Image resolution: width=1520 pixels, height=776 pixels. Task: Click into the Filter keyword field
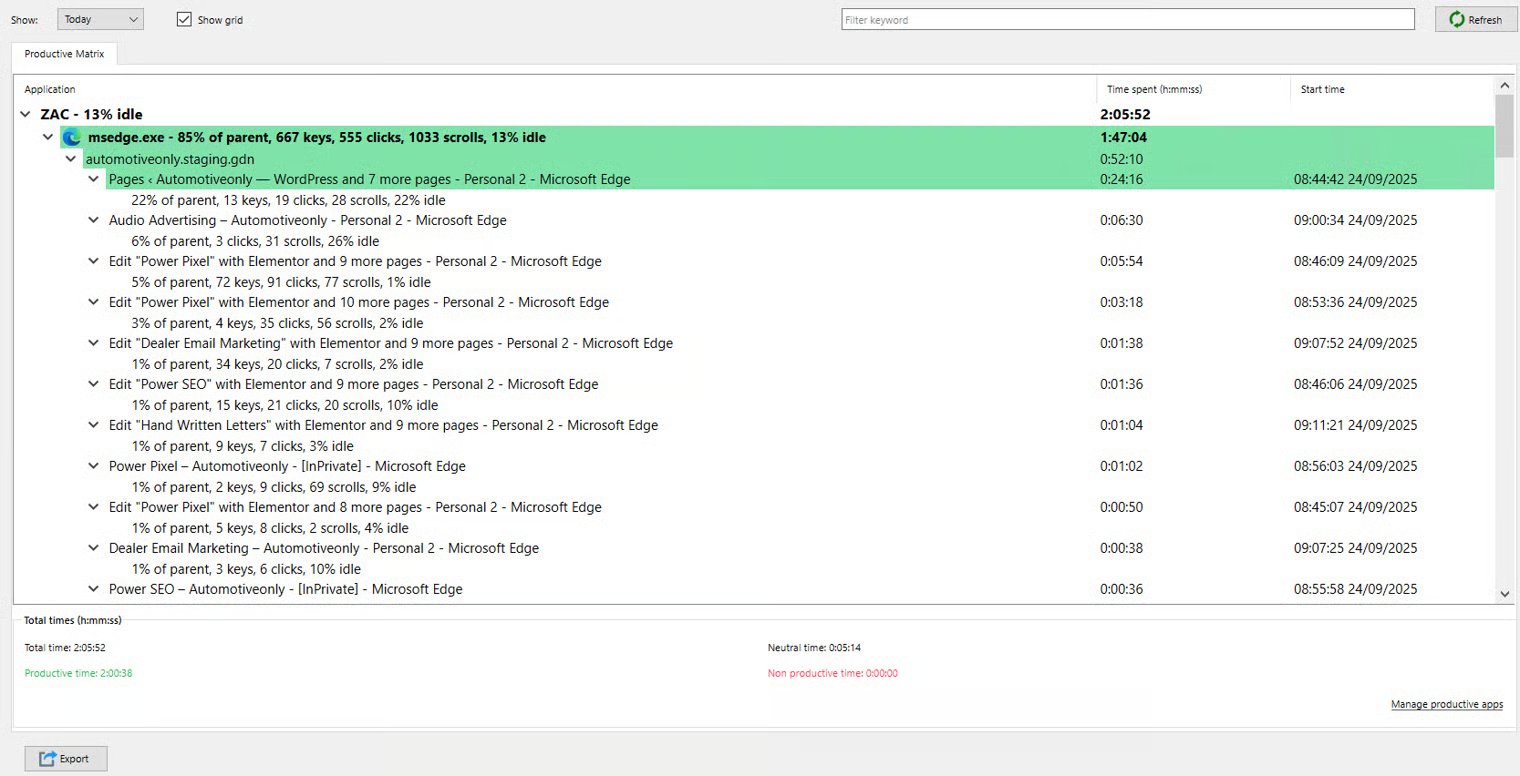(x=1127, y=19)
